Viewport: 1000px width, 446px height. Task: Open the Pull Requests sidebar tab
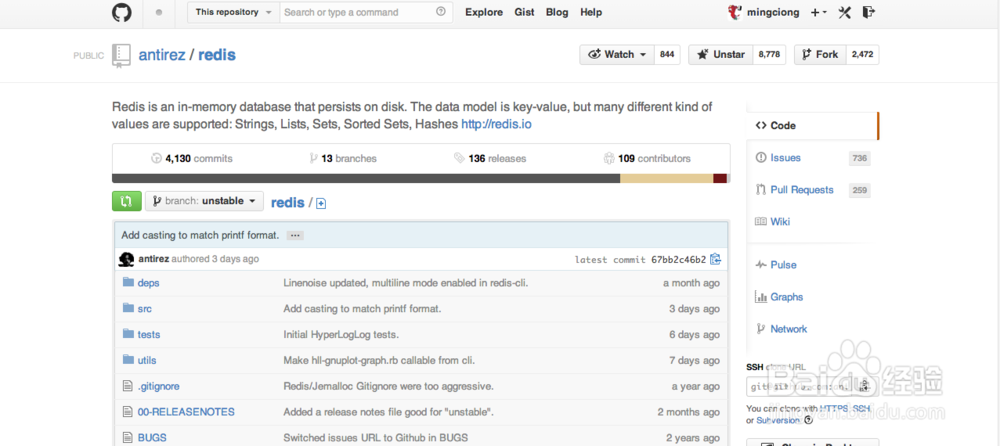[811, 190]
